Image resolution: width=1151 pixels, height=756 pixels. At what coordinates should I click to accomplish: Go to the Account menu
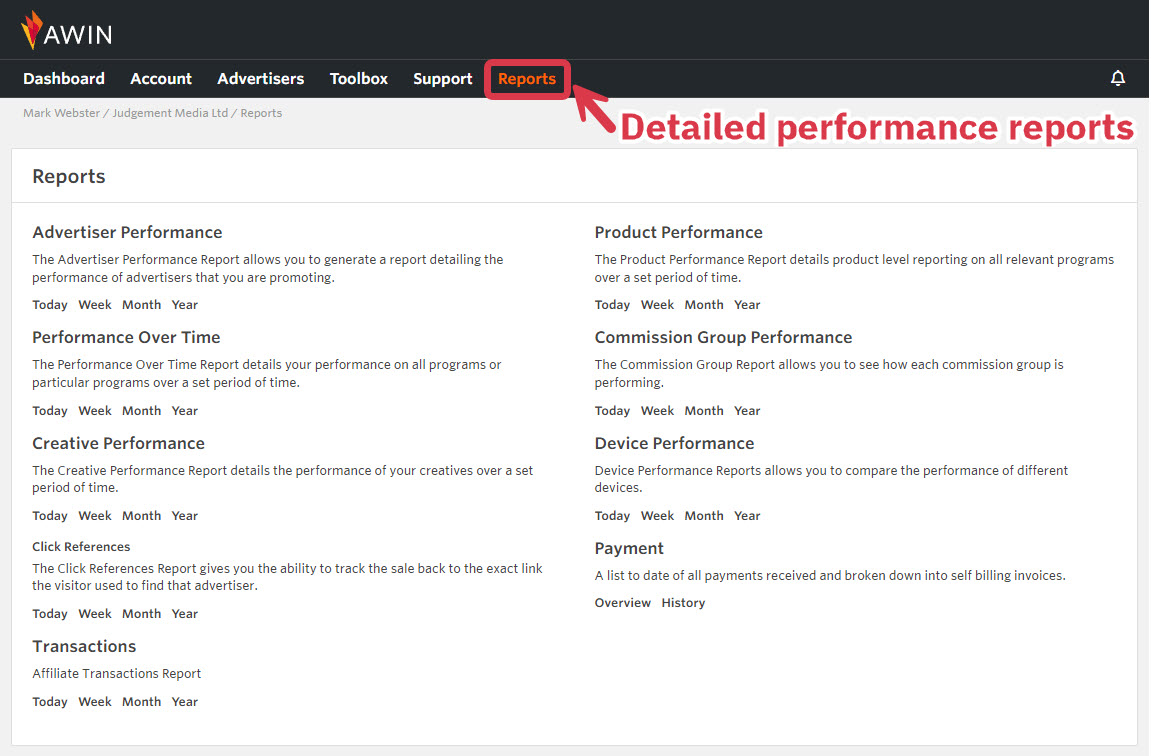pos(161,79)
